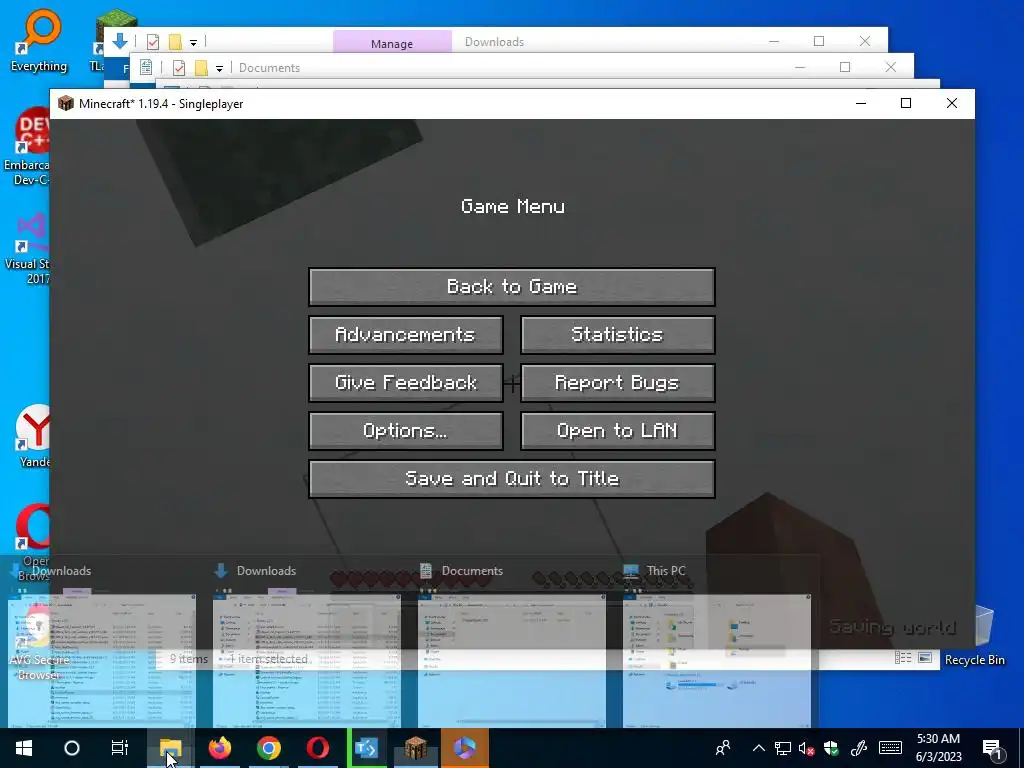Expand Documents quick access toolbar dropdown arrow
Screen dimensions: 1024x768
click(x=219, y=68)
